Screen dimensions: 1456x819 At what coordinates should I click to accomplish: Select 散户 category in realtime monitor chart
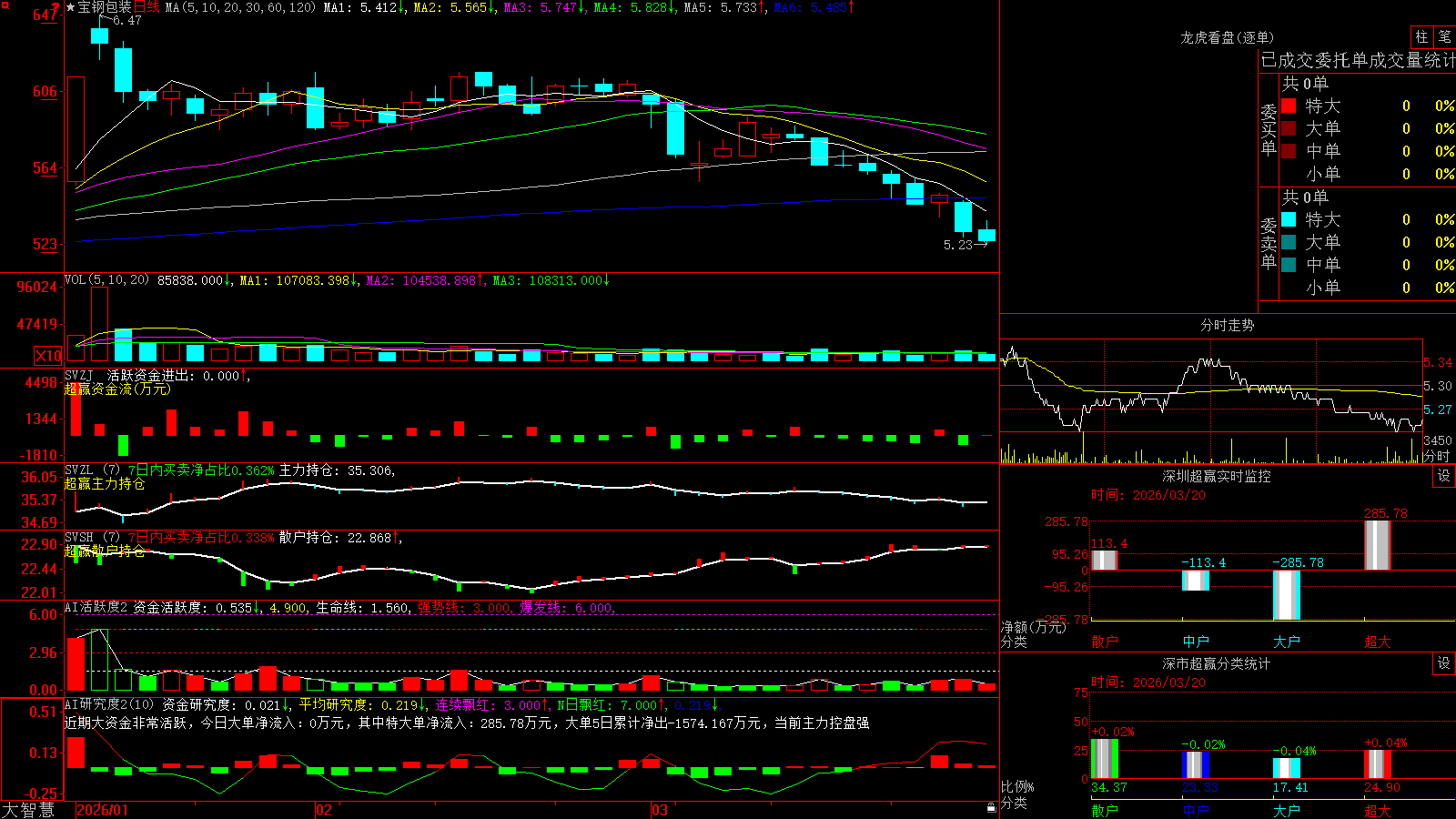(x=1105, y=642)
